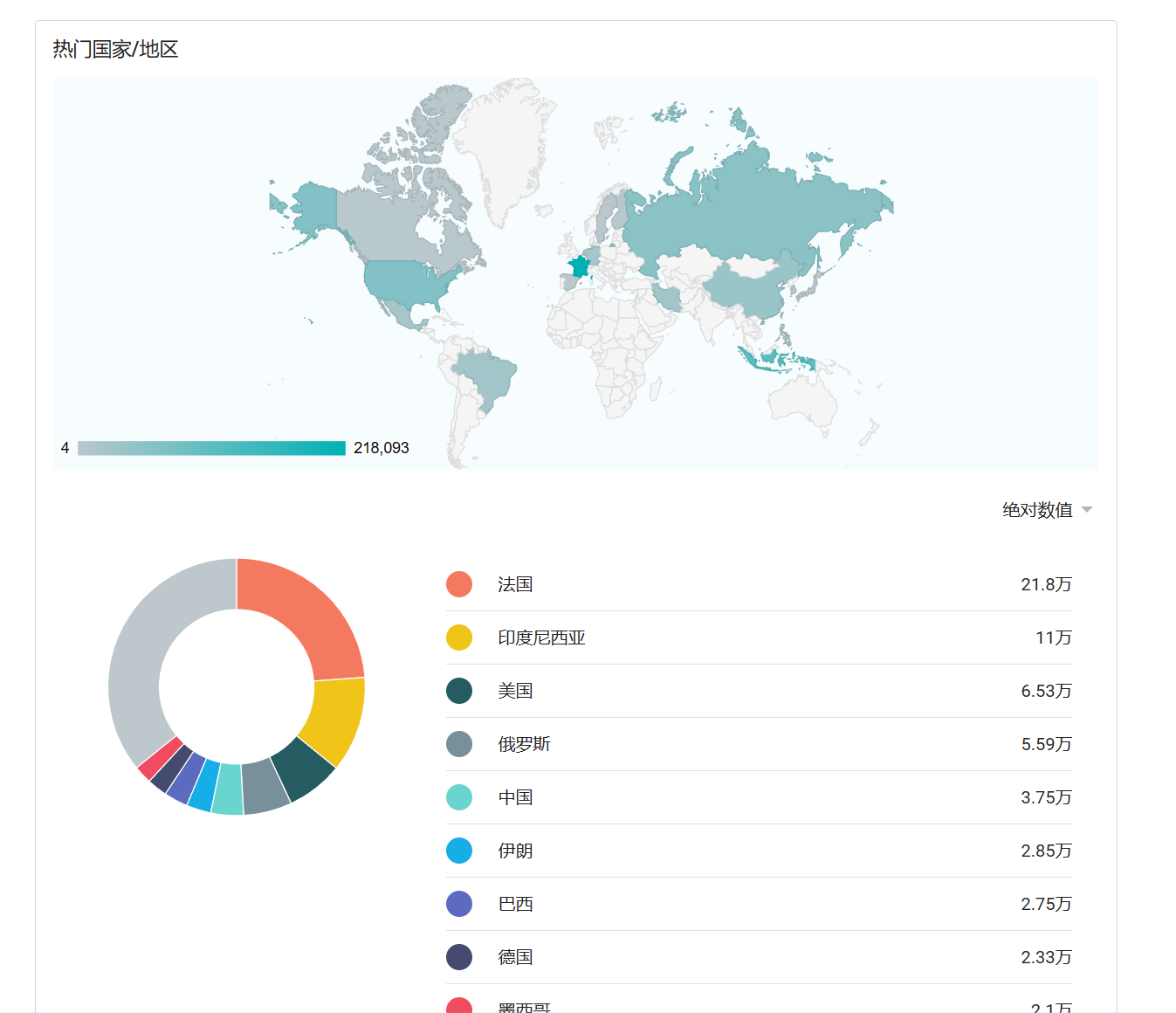Click the 21.8万 value for France

tap(1046, 584)
